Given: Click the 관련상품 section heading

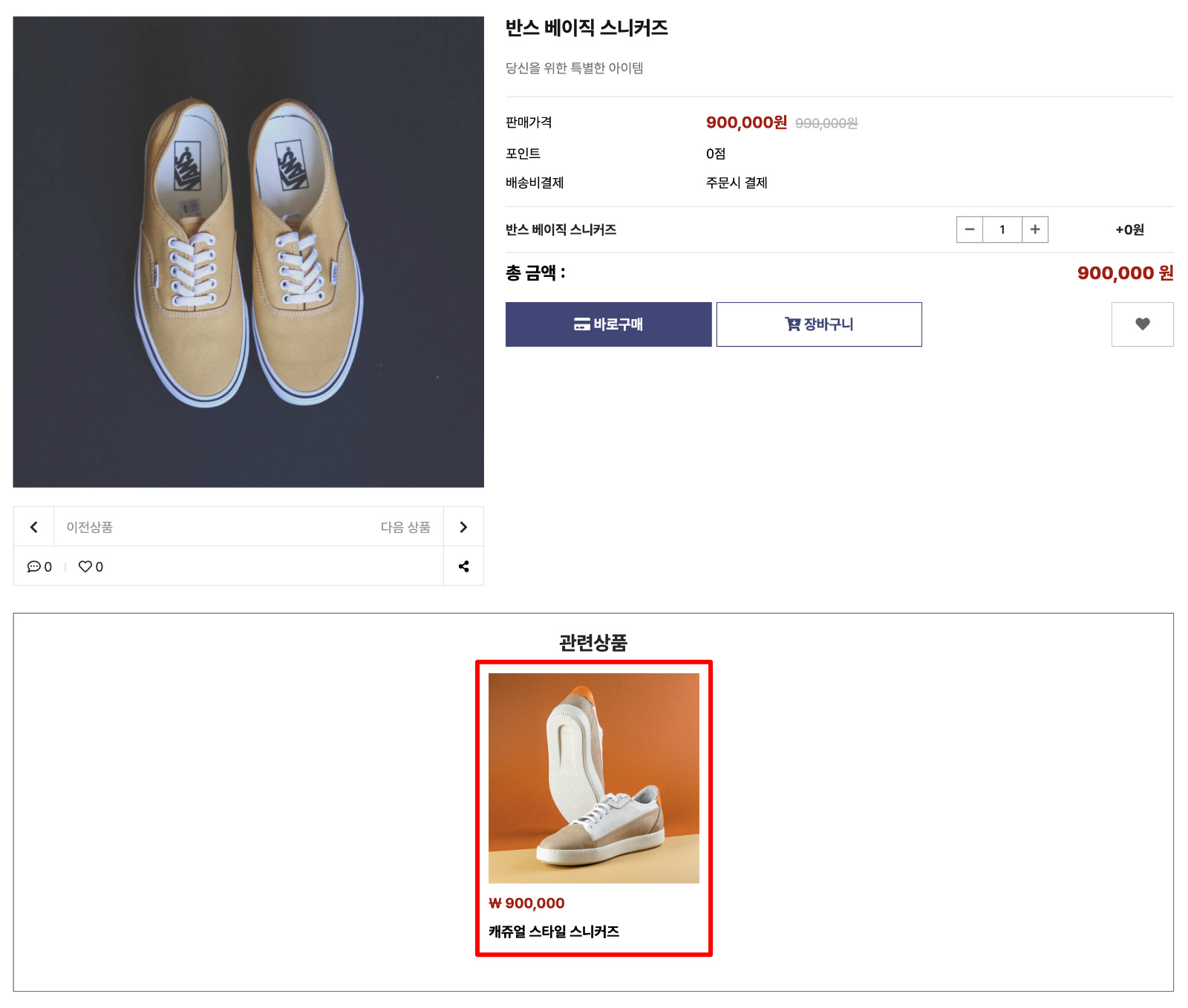Looking at the screenshot, I should pyautogui.click(x=593, y=643).
